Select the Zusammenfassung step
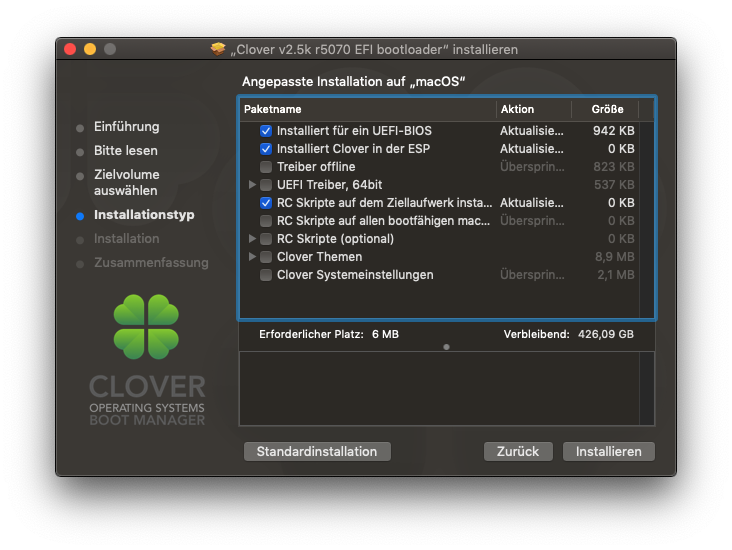Screen dimensions: 732x550 click(x=151, y=262)
